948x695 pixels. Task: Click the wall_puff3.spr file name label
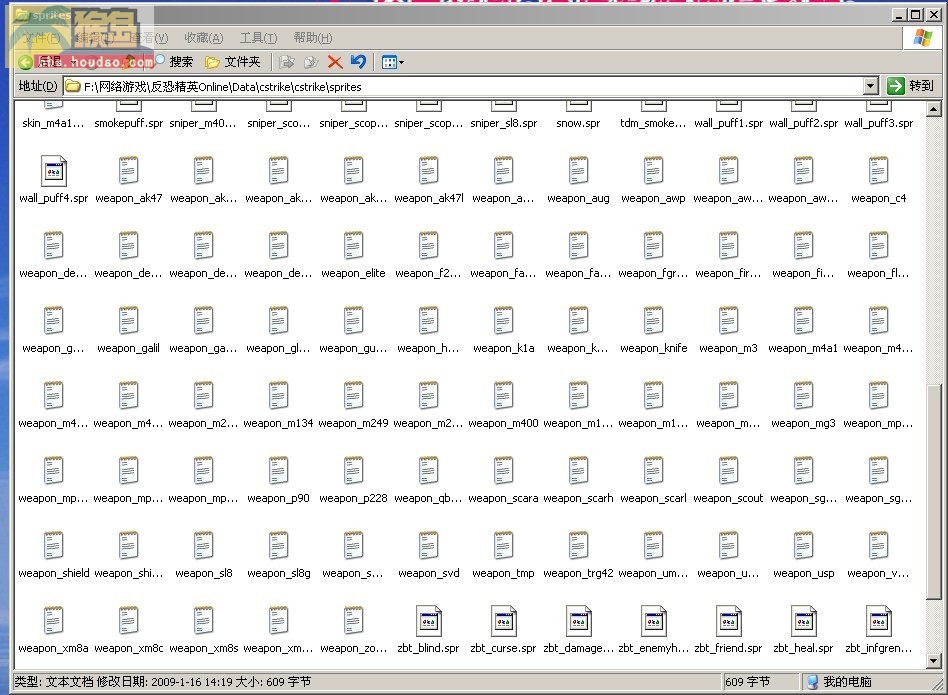point(878,123)
